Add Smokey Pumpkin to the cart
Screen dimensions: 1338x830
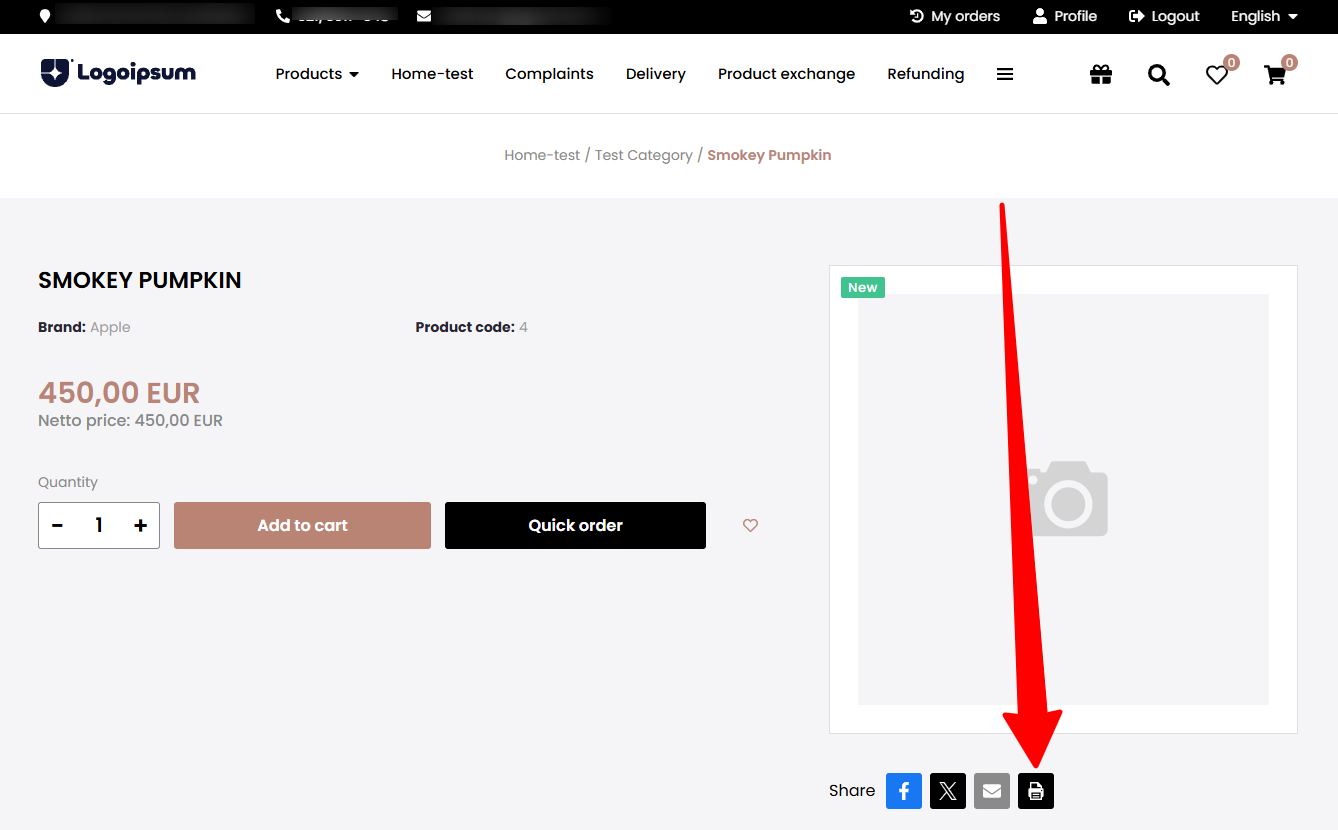302,525
